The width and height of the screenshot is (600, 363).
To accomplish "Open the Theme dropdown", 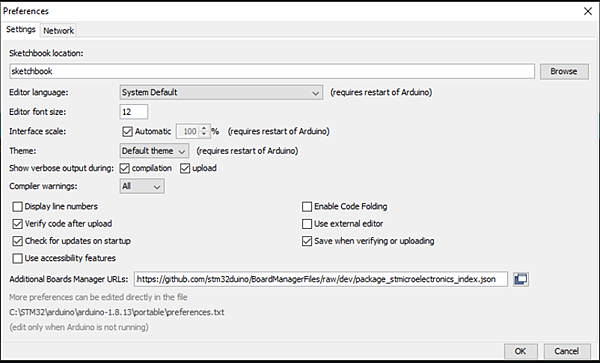I will 154,151.
